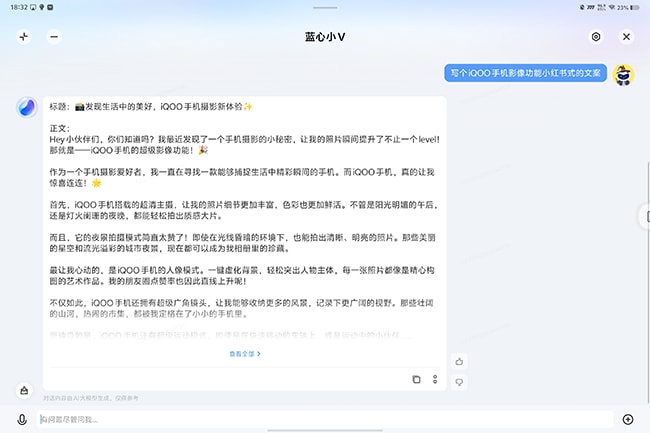Select the user prompt message bubble
Image resolution: width=650 pixels, height=433 pixels.
525,73
